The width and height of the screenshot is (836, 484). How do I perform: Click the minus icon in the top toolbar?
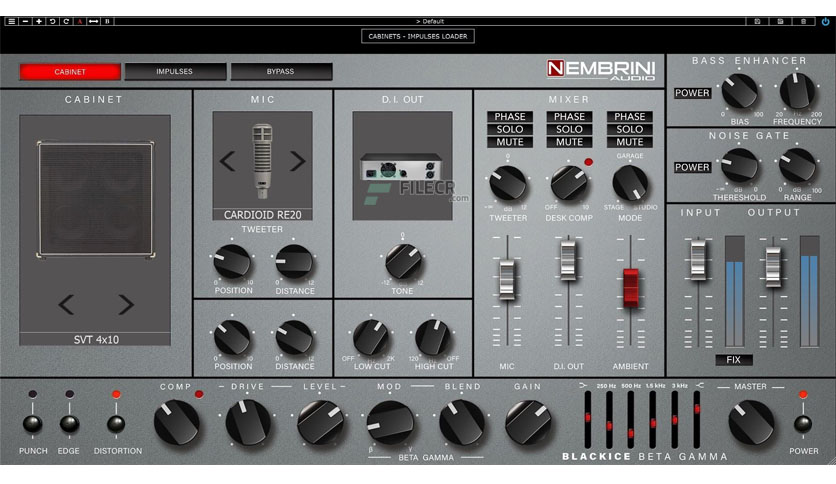(25, 21)
